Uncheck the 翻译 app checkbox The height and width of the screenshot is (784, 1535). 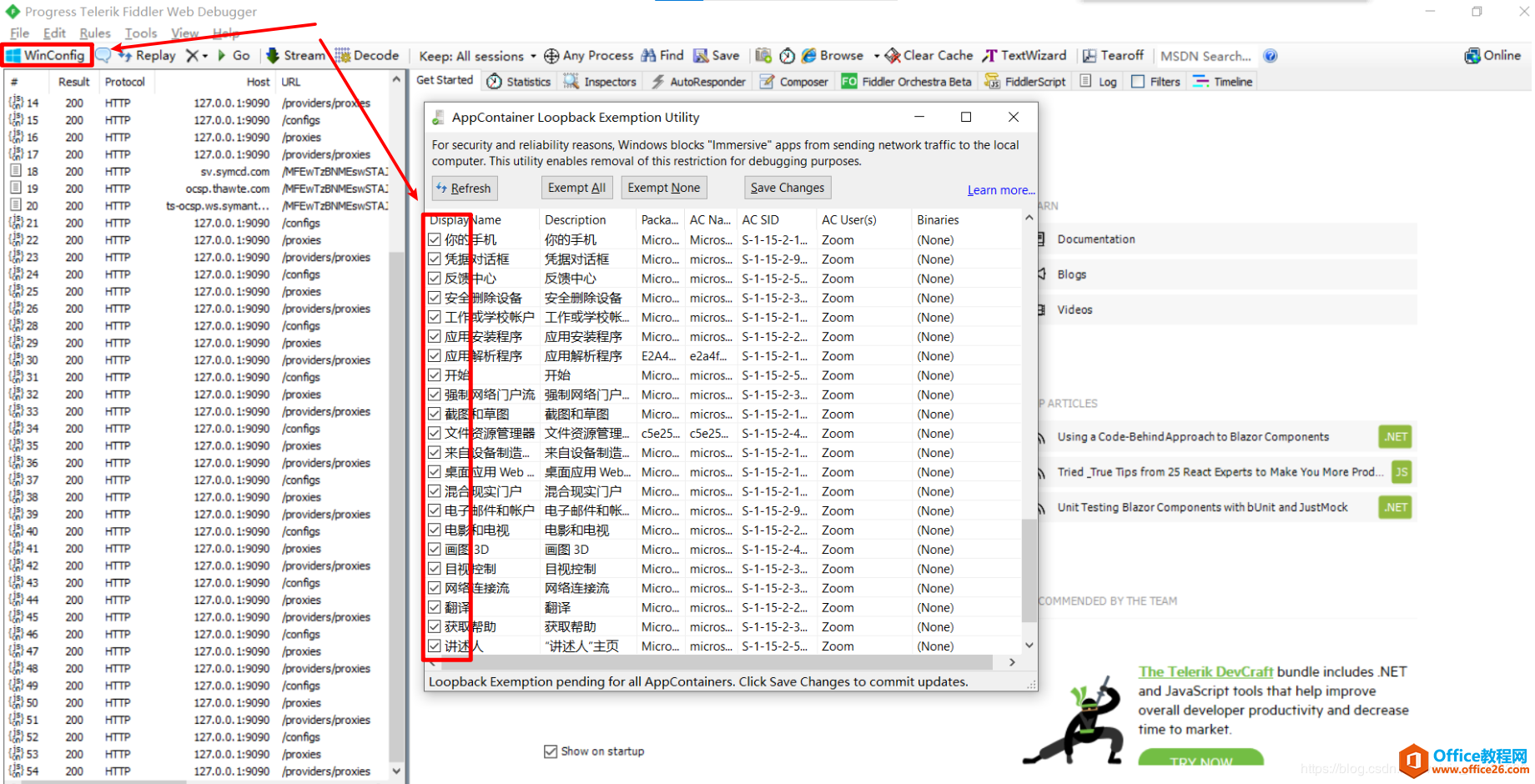point(435,607)
